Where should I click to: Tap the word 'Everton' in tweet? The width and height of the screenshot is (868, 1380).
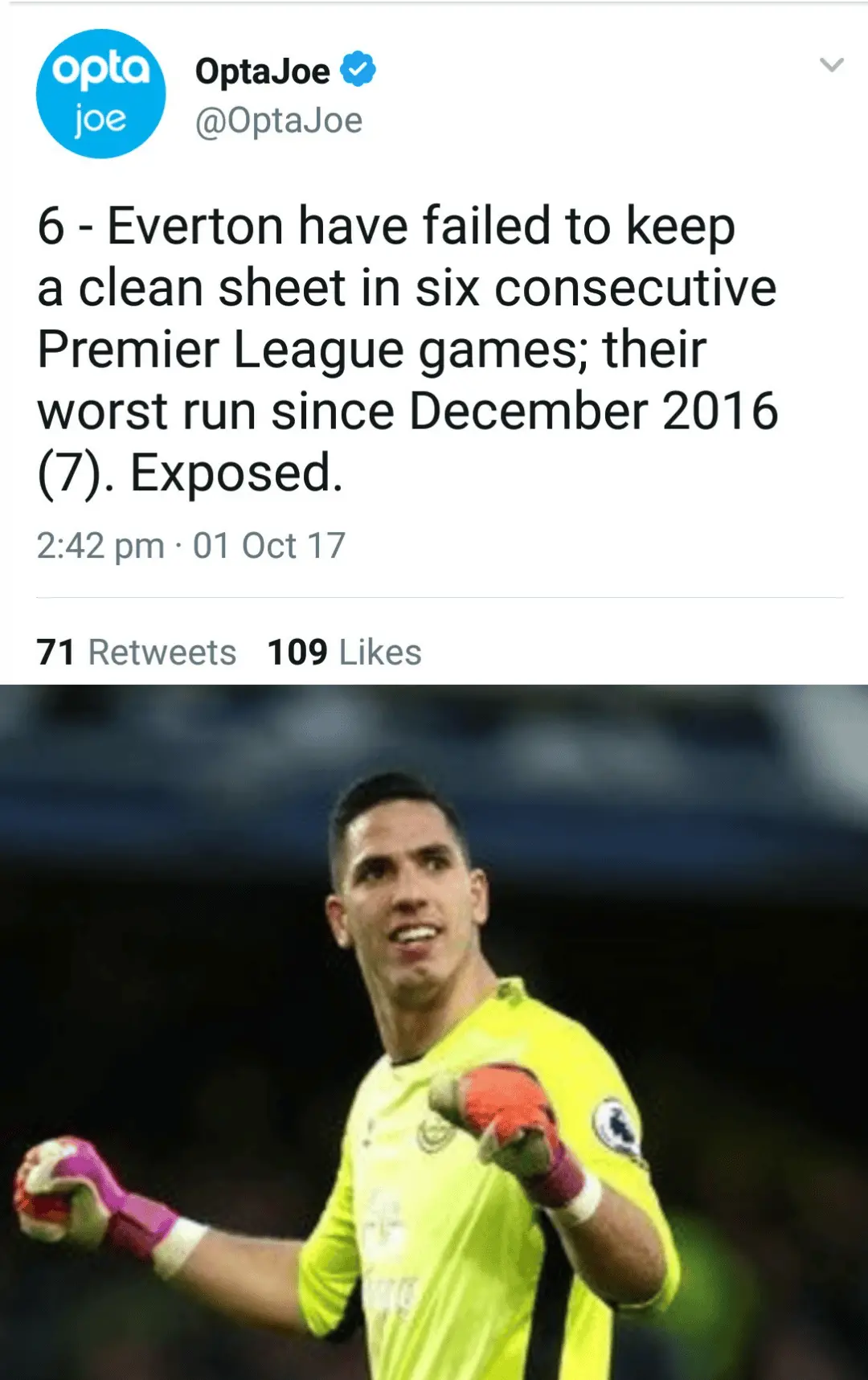pos(196,225)
